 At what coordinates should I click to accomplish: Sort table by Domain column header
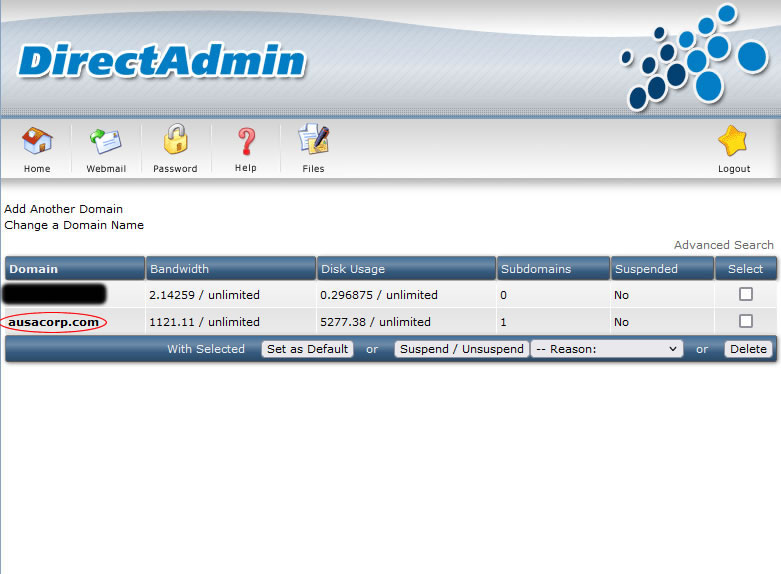pos(34,269)
